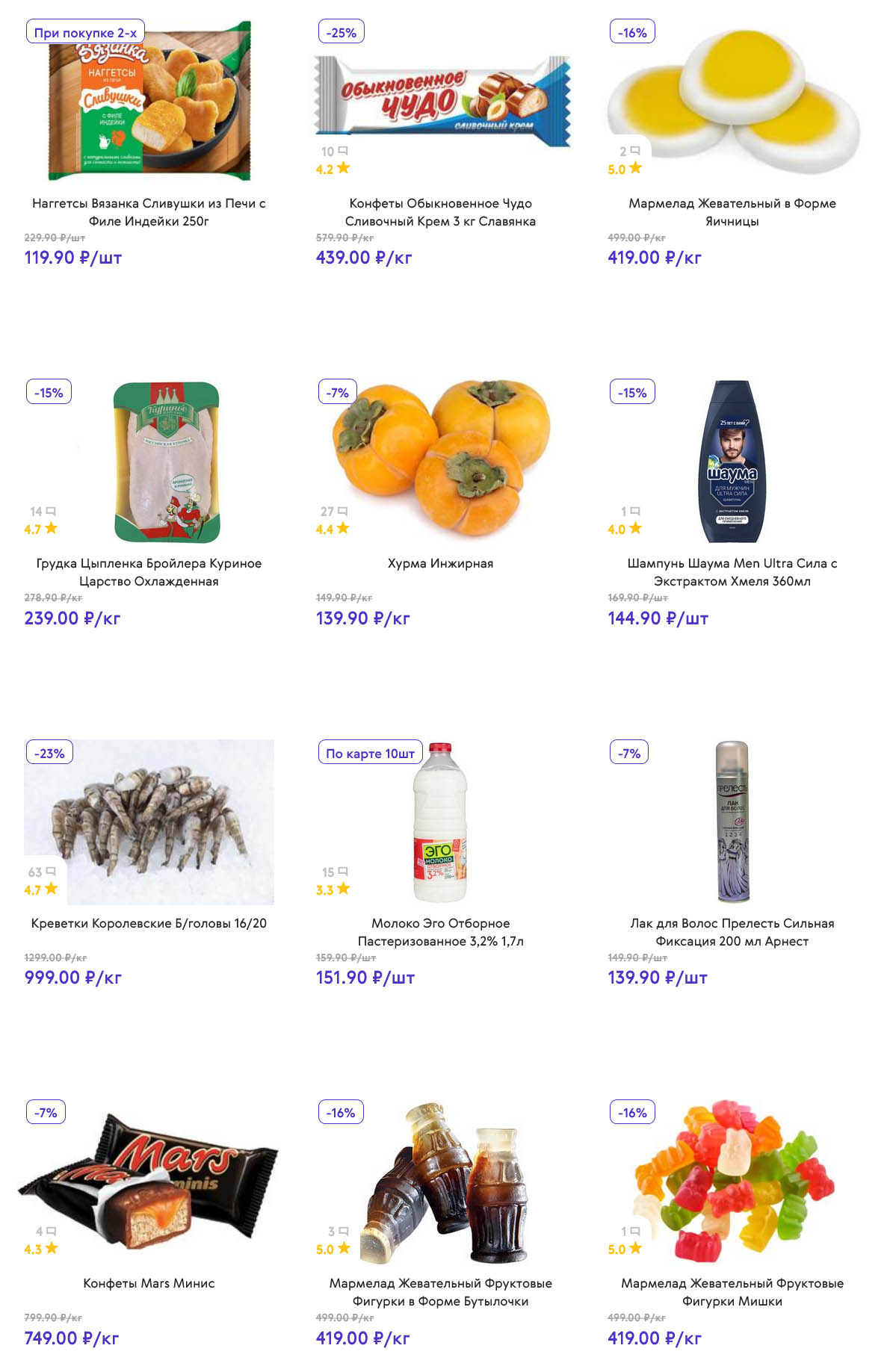Viewport: 890px width, 1372px height.
Task: Click the 239.00 ₽/кг chicken breast price
Action: tap(72, 618)
